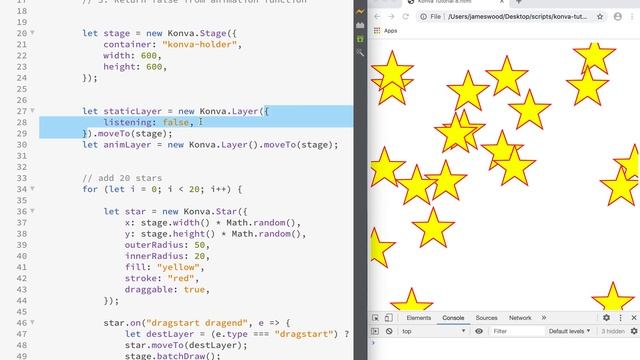640x360 pixels.
Task: Open a new browser tab
Action: click(519, 2)
